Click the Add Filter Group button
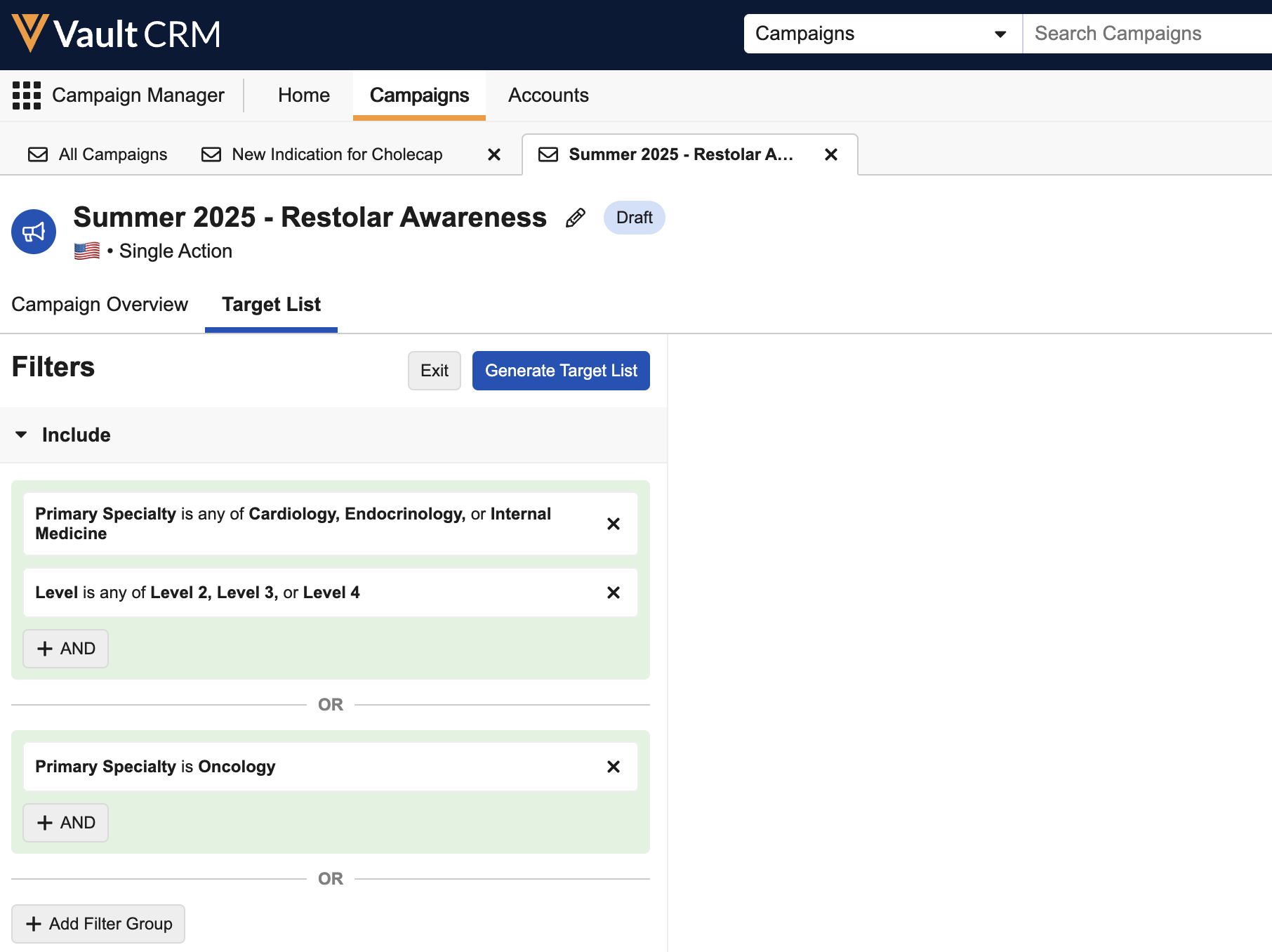 coord(98,924)
